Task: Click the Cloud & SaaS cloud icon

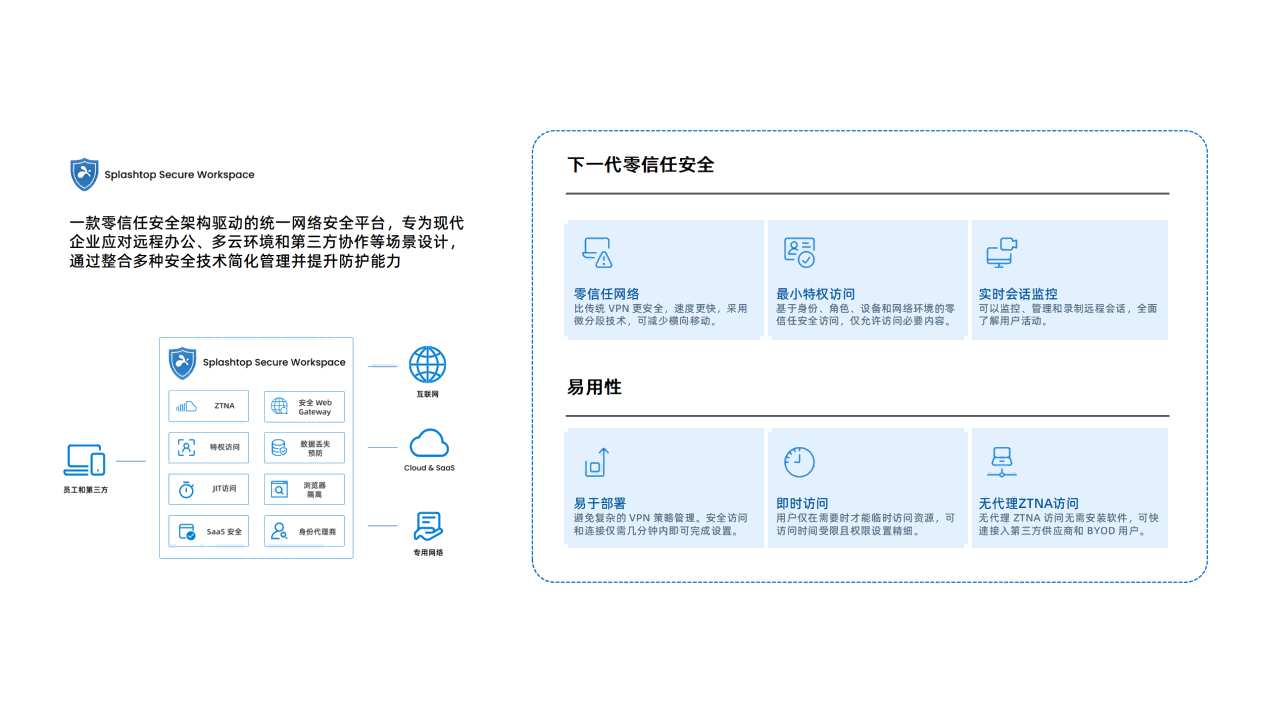Action: point(429,443)
